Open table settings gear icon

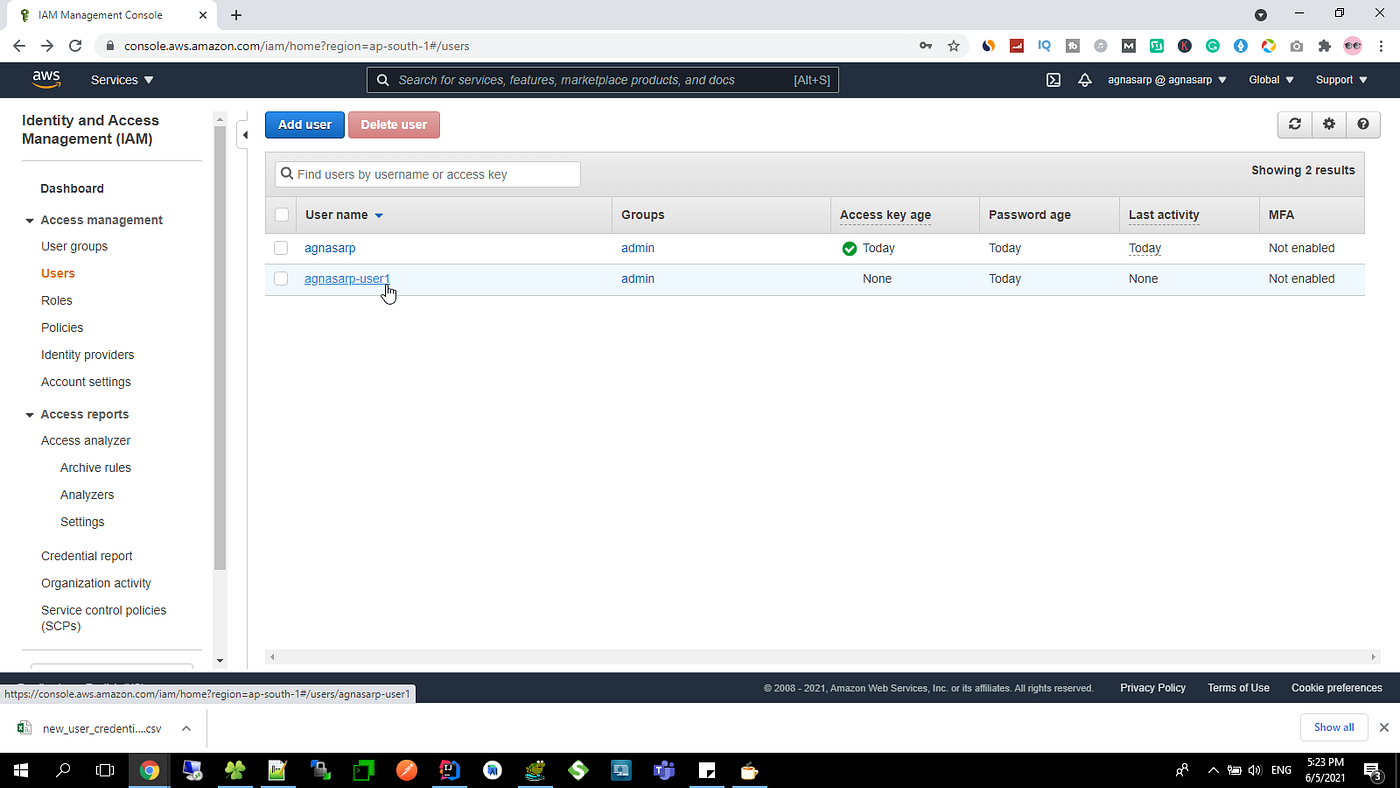[1329, 124]
